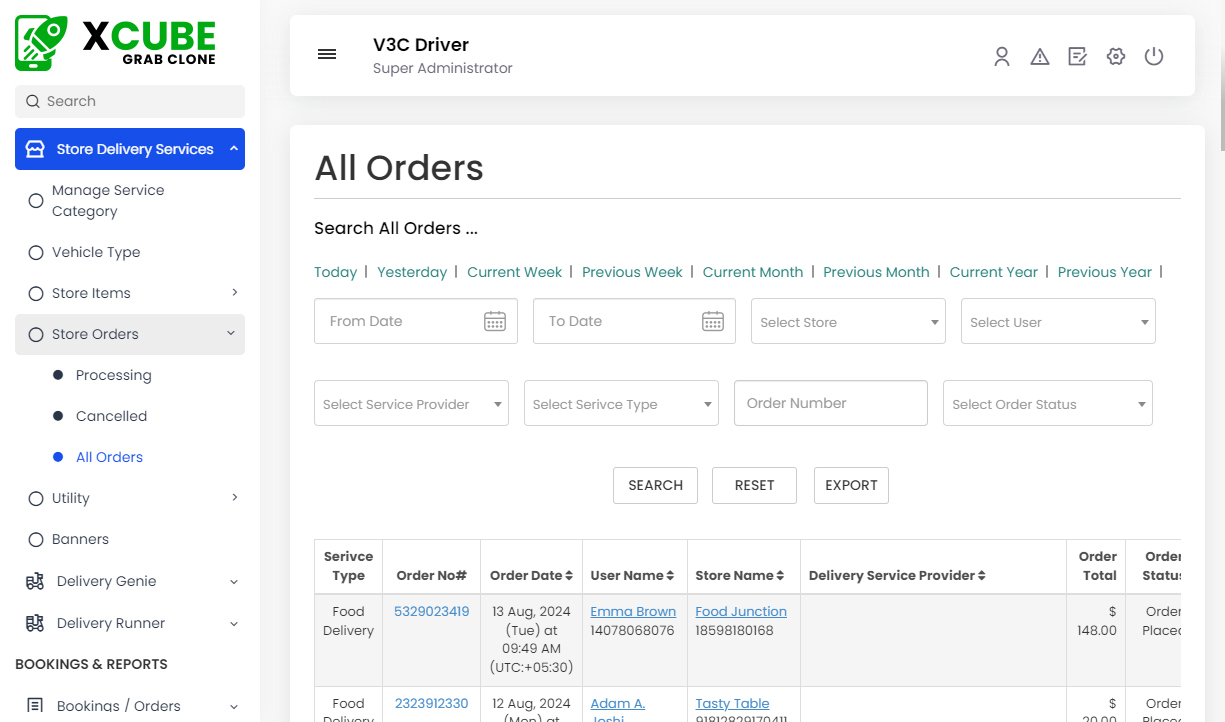
Task: Open the Select Store dropdown
Action: 848,321
